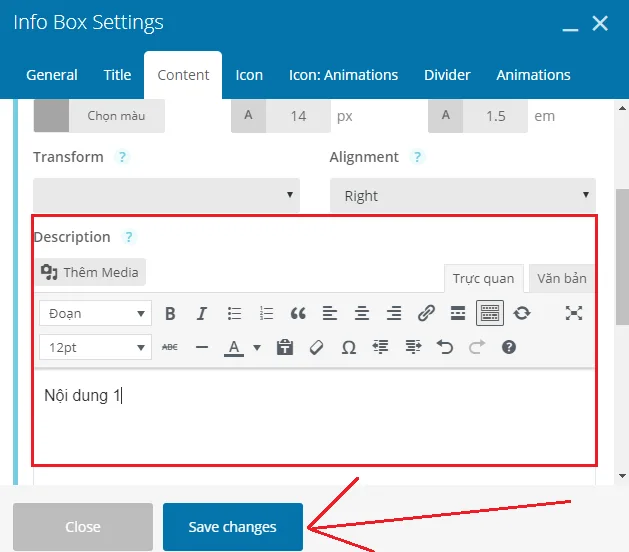Toggle the toolbar kitchen sink button
This screenshot has width=629, height=552.
tap(490, 313)
